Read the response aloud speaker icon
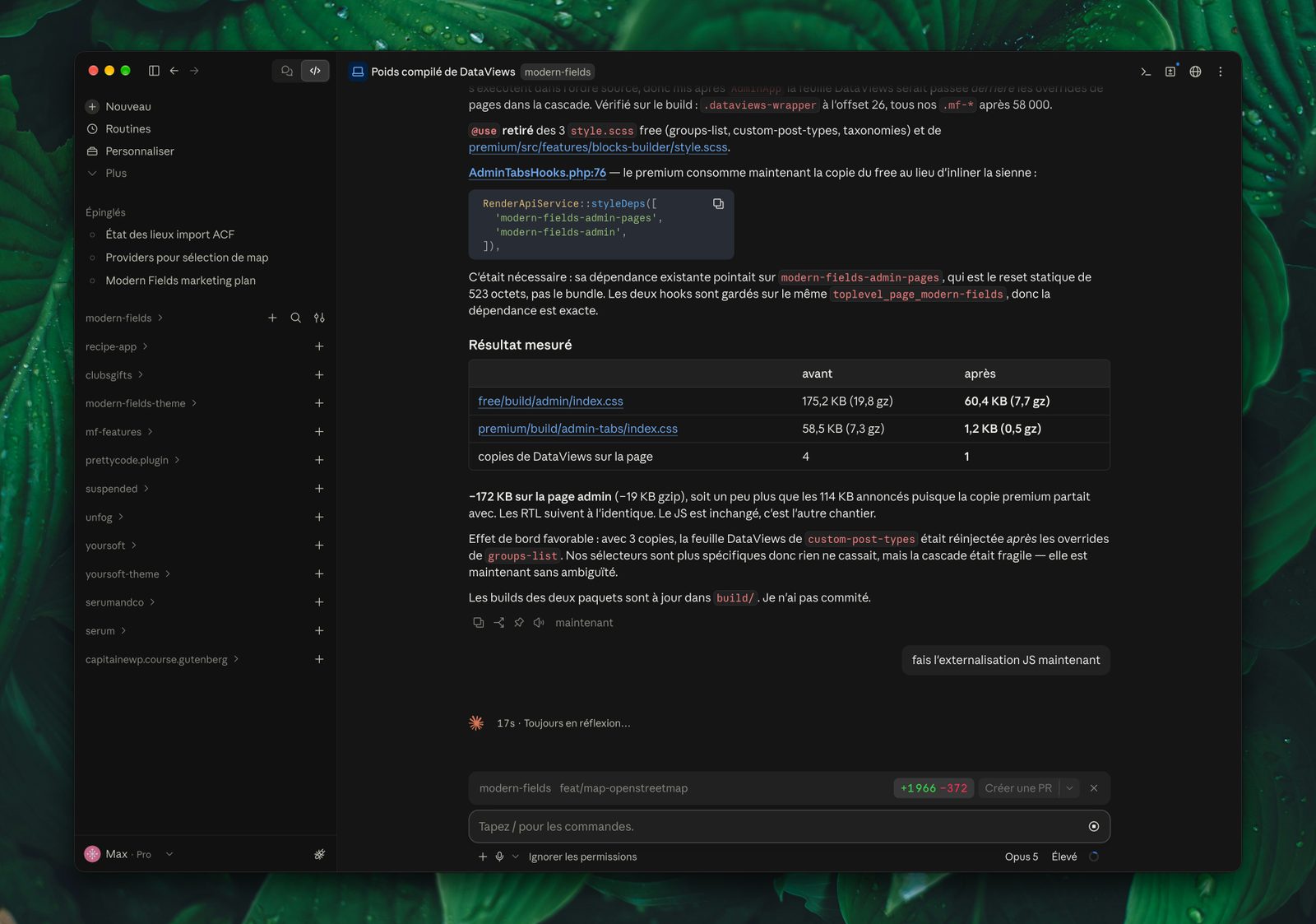The height and width of the screenshot is (924, 1316). 539,623
